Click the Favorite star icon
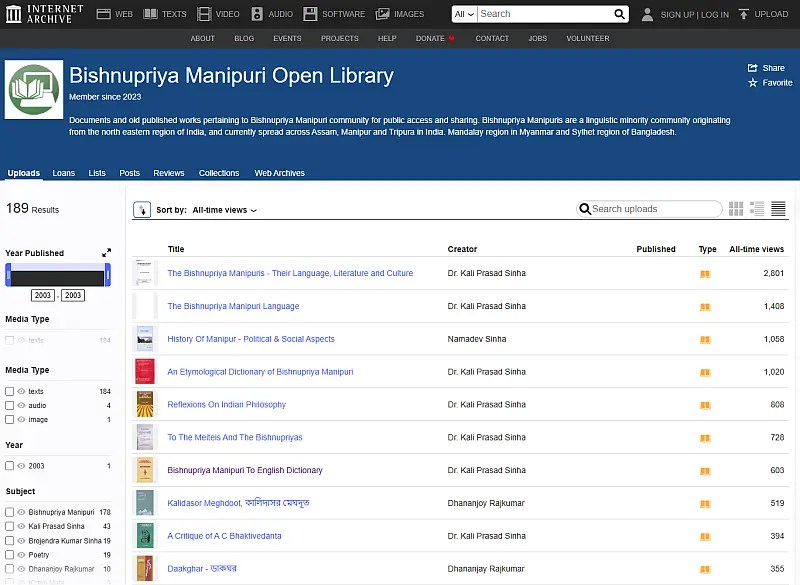Image resolution: width=800 pixels, height=585 pixels. pos(753,83)
